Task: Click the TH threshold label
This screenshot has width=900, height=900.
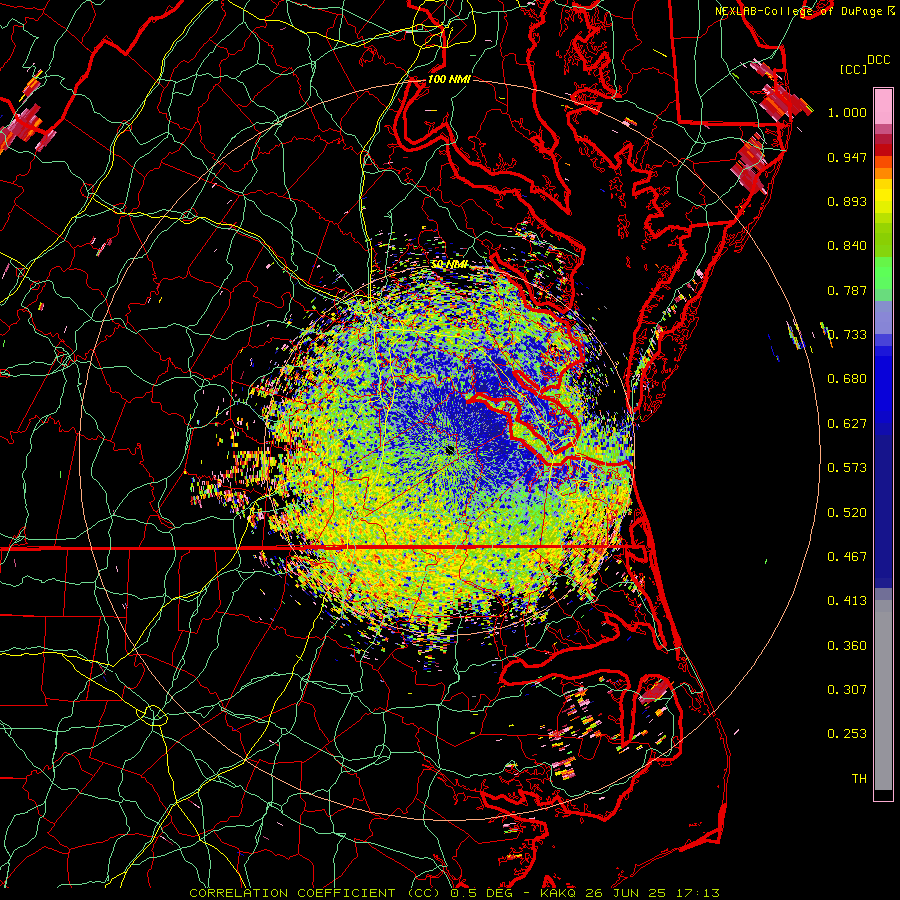Action: tap(859, 779)
